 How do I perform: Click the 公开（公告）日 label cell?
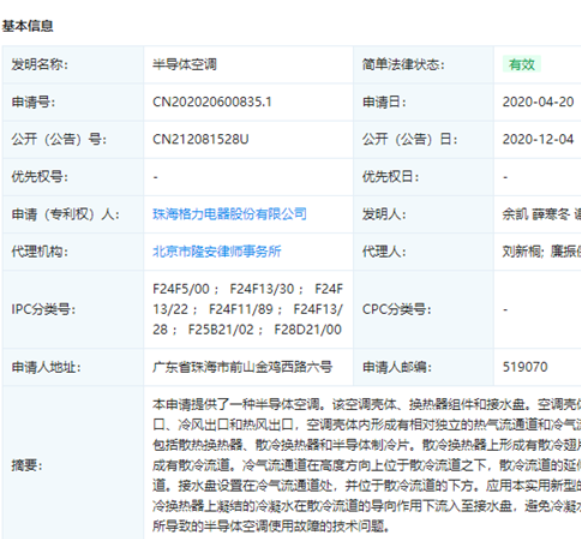click(423, 139)
